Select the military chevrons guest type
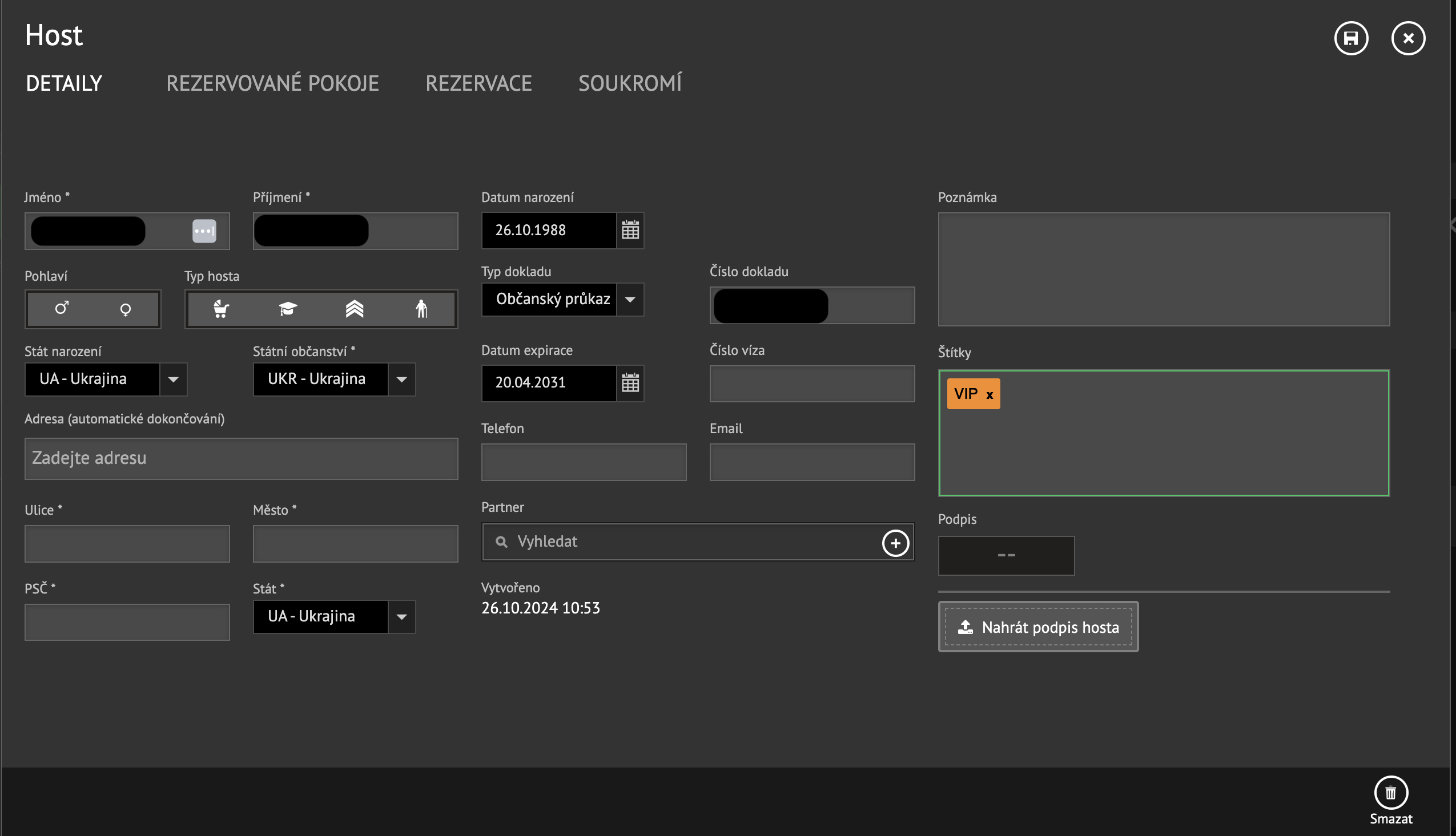Viewport: 1456px width, 836px height. pyautogui.click(x=355, y=309)
